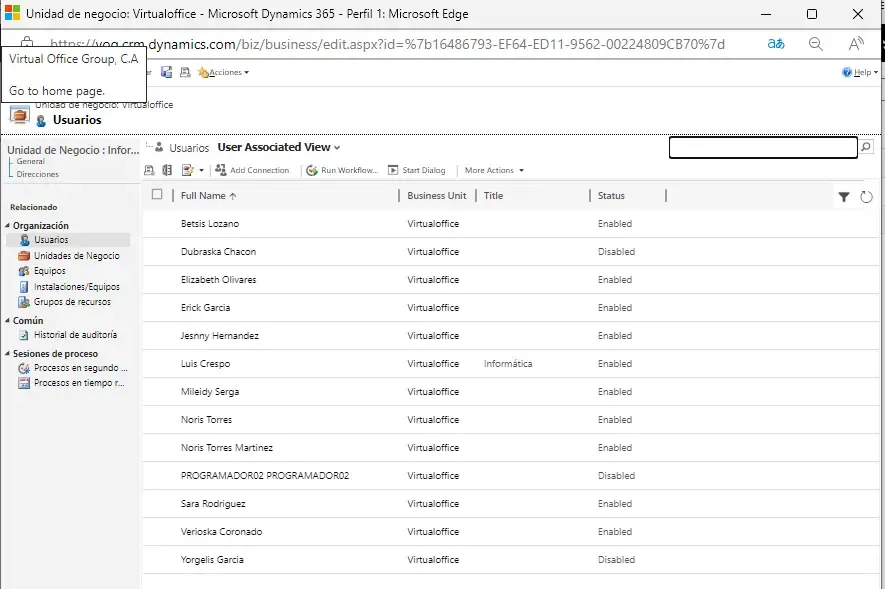Click Start Dialog button
885x589 pixels.
pos(417,171)
